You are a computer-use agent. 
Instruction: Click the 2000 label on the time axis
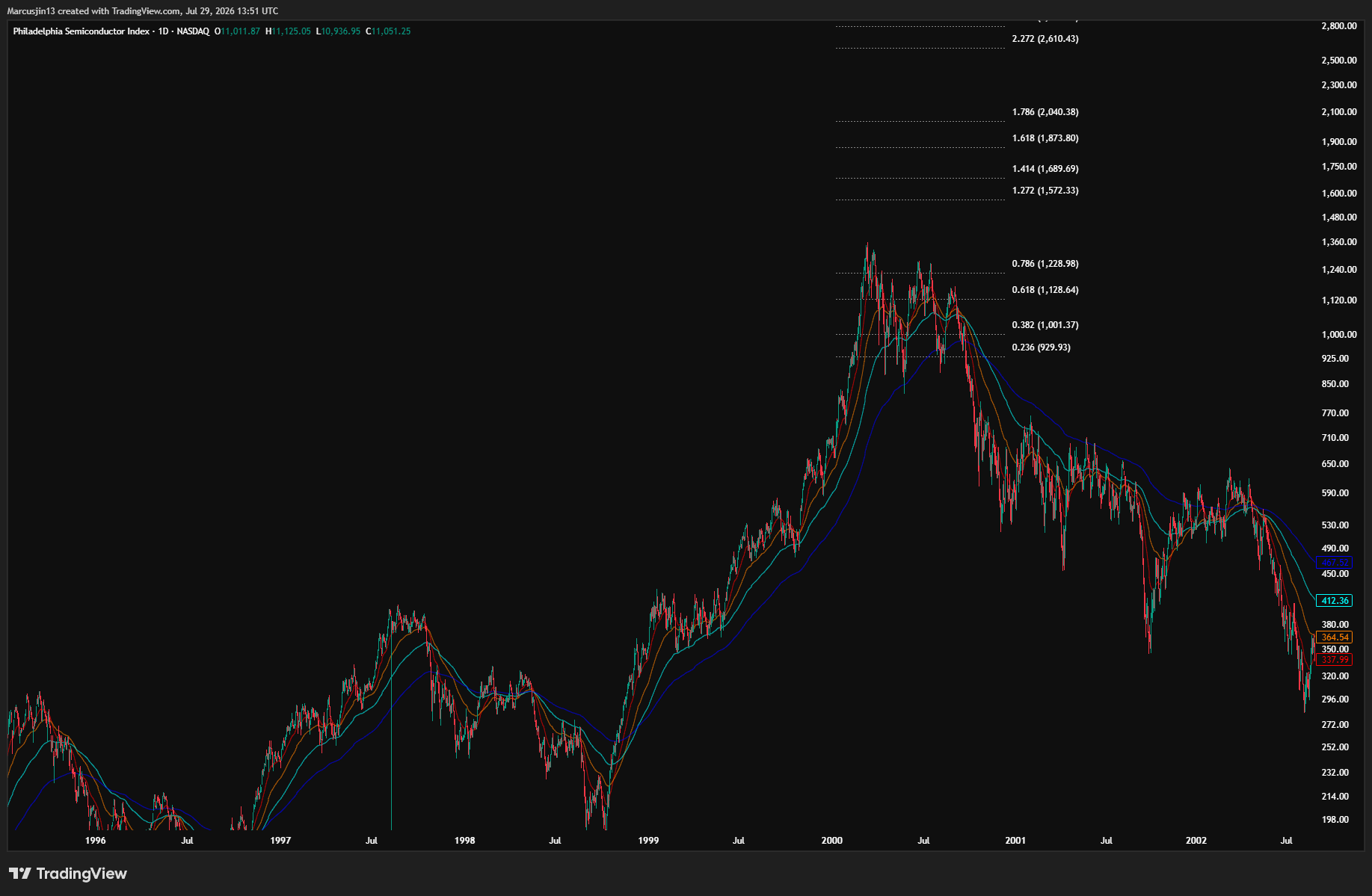[x=832, y=841]
